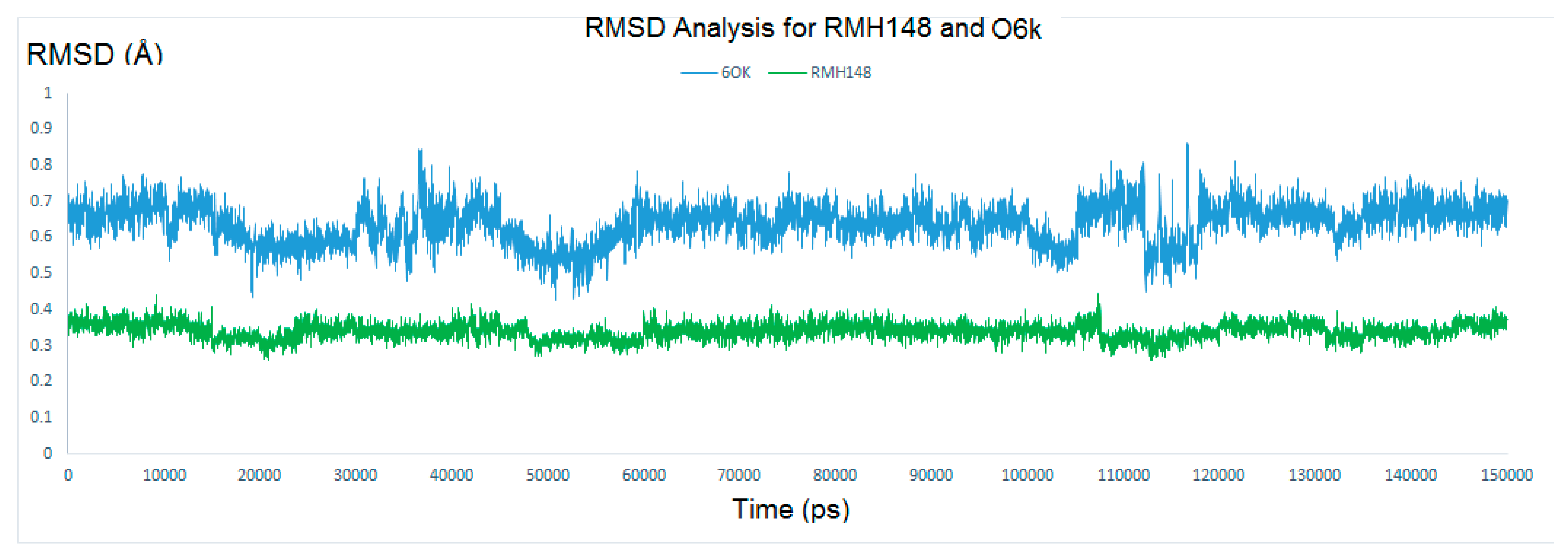Screen dimensions: 1568x555
Task: Click the 50000 x-axis tick label
Action: coord(547,475)
